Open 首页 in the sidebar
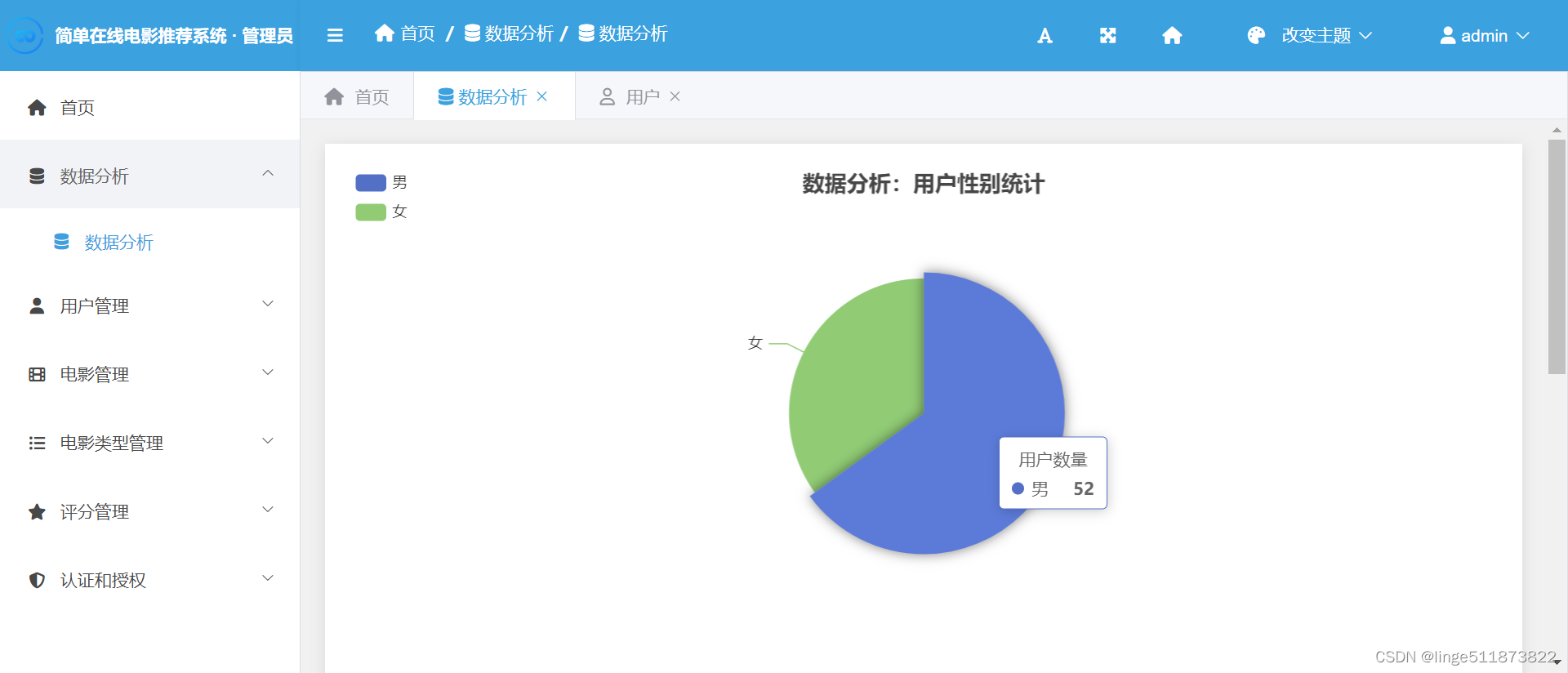The width and height of the screenshot is (1568, 673). click(149, 107)
